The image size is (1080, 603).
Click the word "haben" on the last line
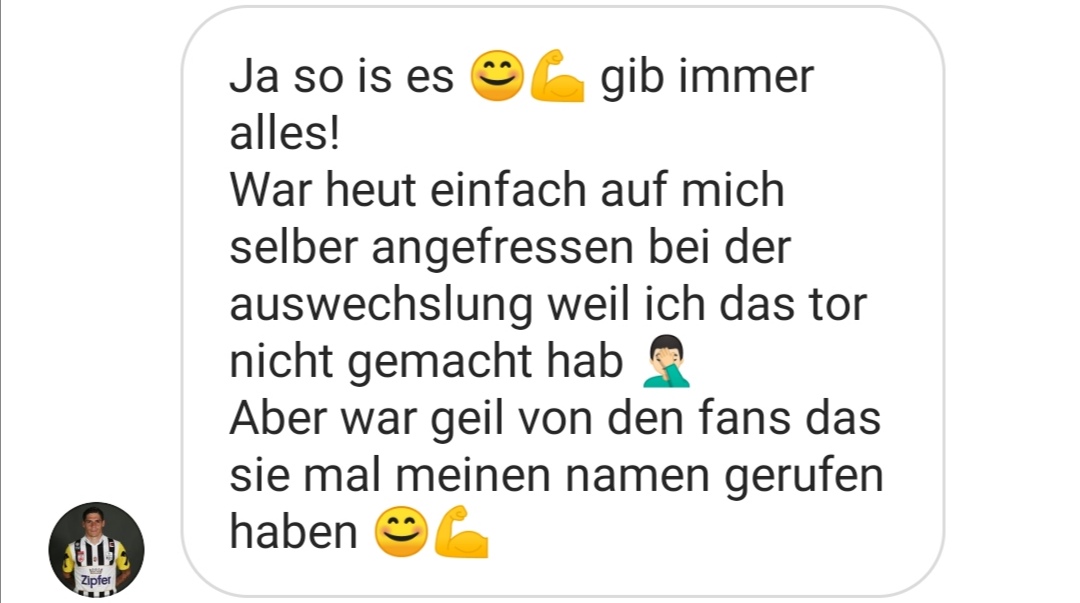pyautogui.click(x=293, y=532)
